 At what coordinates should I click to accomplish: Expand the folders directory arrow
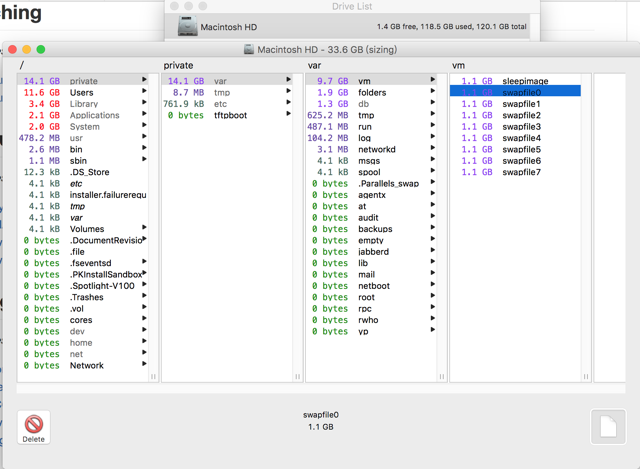click(x=433, y=91)
